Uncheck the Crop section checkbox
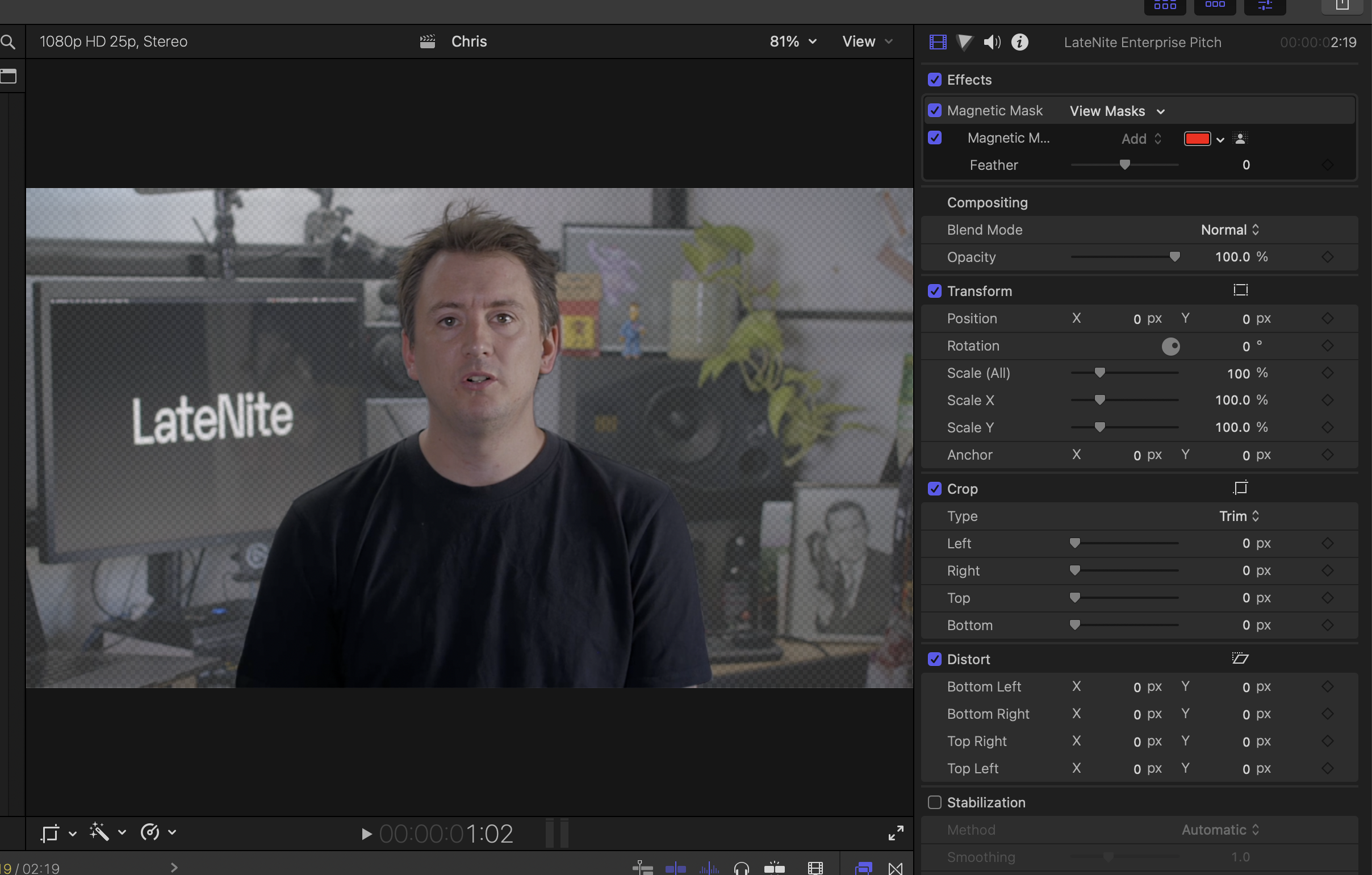 click(934, 489)
